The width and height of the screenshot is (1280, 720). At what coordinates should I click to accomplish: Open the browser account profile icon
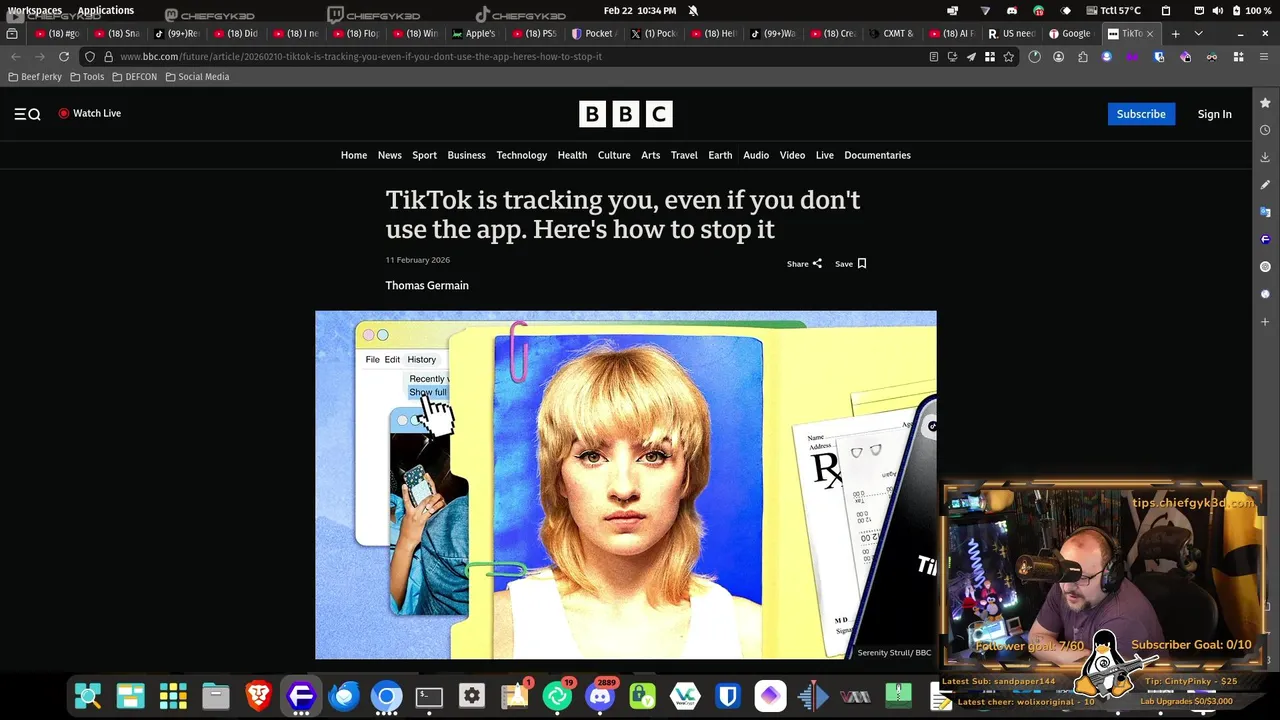point(1058,57)
